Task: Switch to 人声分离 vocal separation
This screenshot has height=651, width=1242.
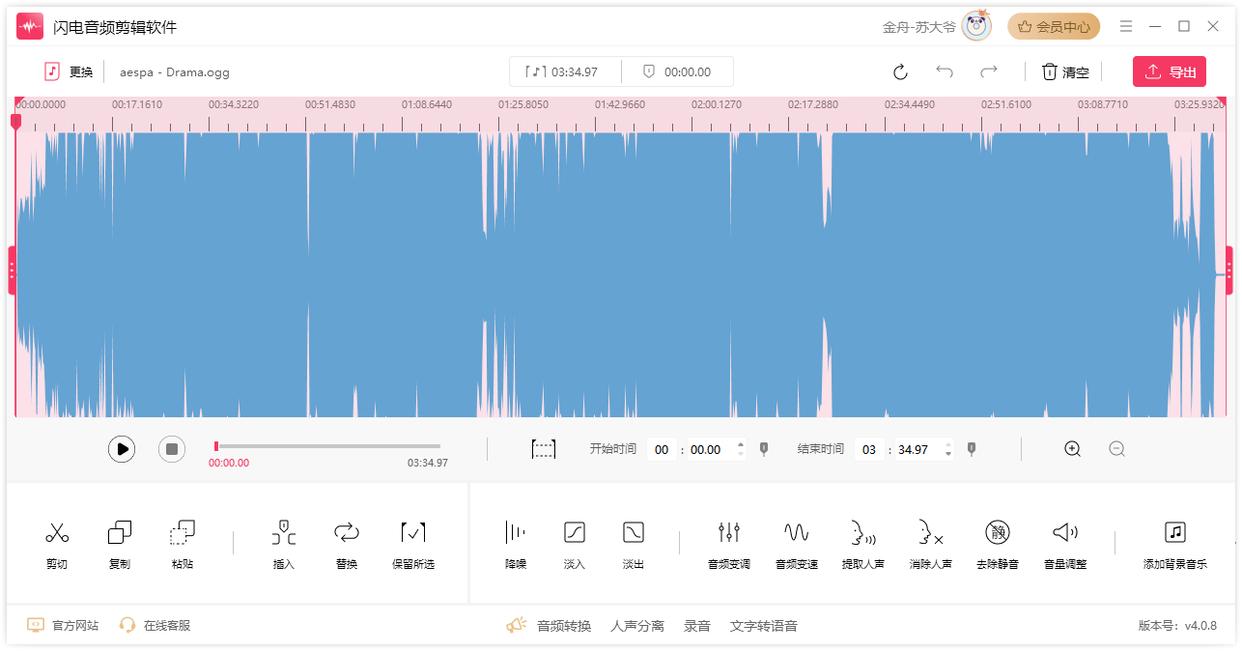Action: [x=637, y=626]
